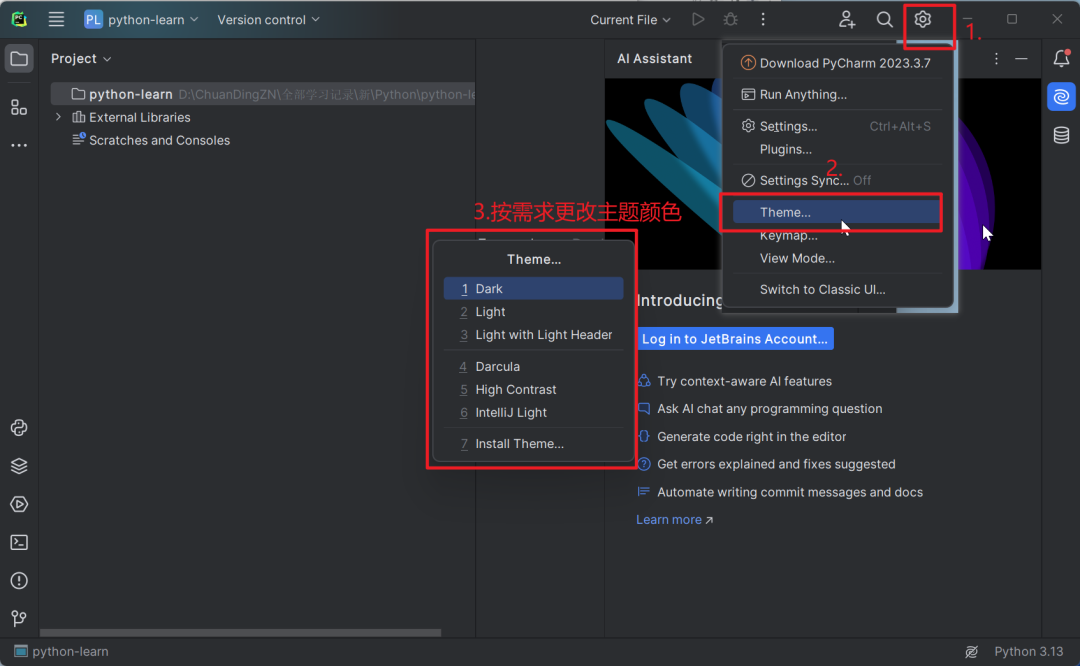Image resolution: width=1080 pixels, height=666 pixels.
Task: Click Project panel horizontal scrollbar
Action: [240, 632]
